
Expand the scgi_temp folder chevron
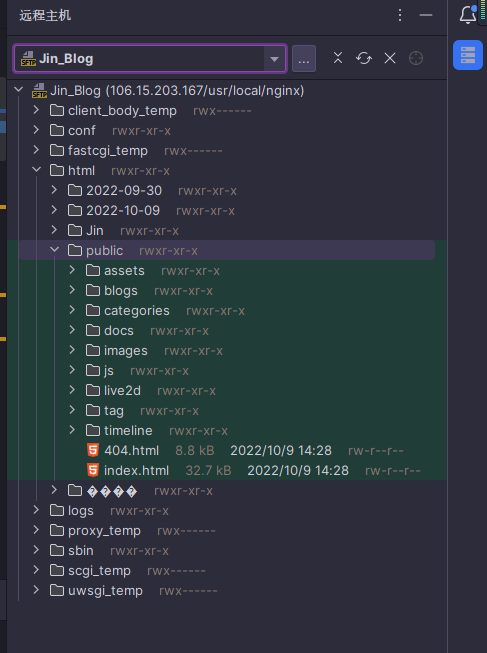[36, 570]
